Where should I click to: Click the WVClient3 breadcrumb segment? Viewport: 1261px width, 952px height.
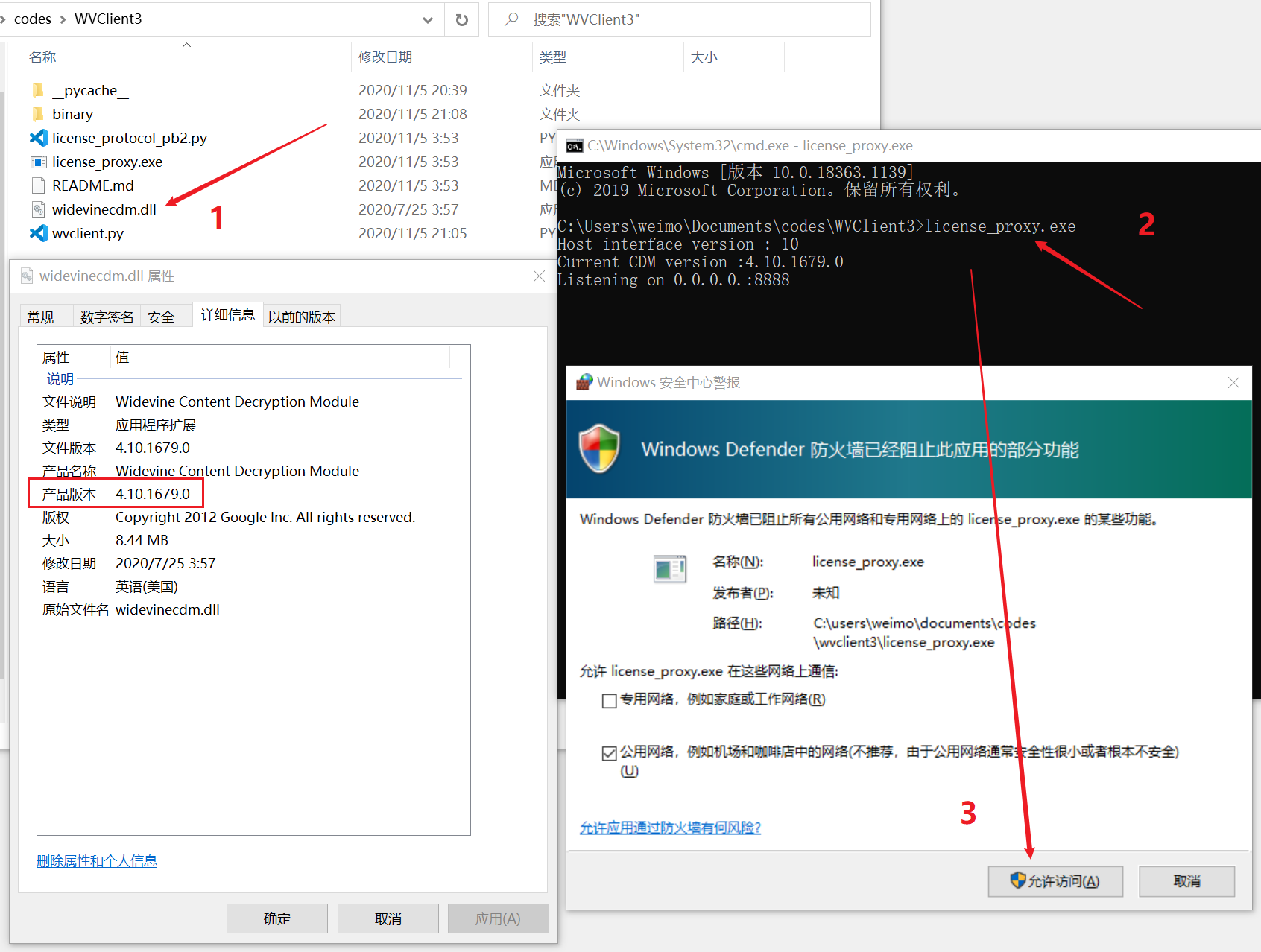click(x=108, y=19)
